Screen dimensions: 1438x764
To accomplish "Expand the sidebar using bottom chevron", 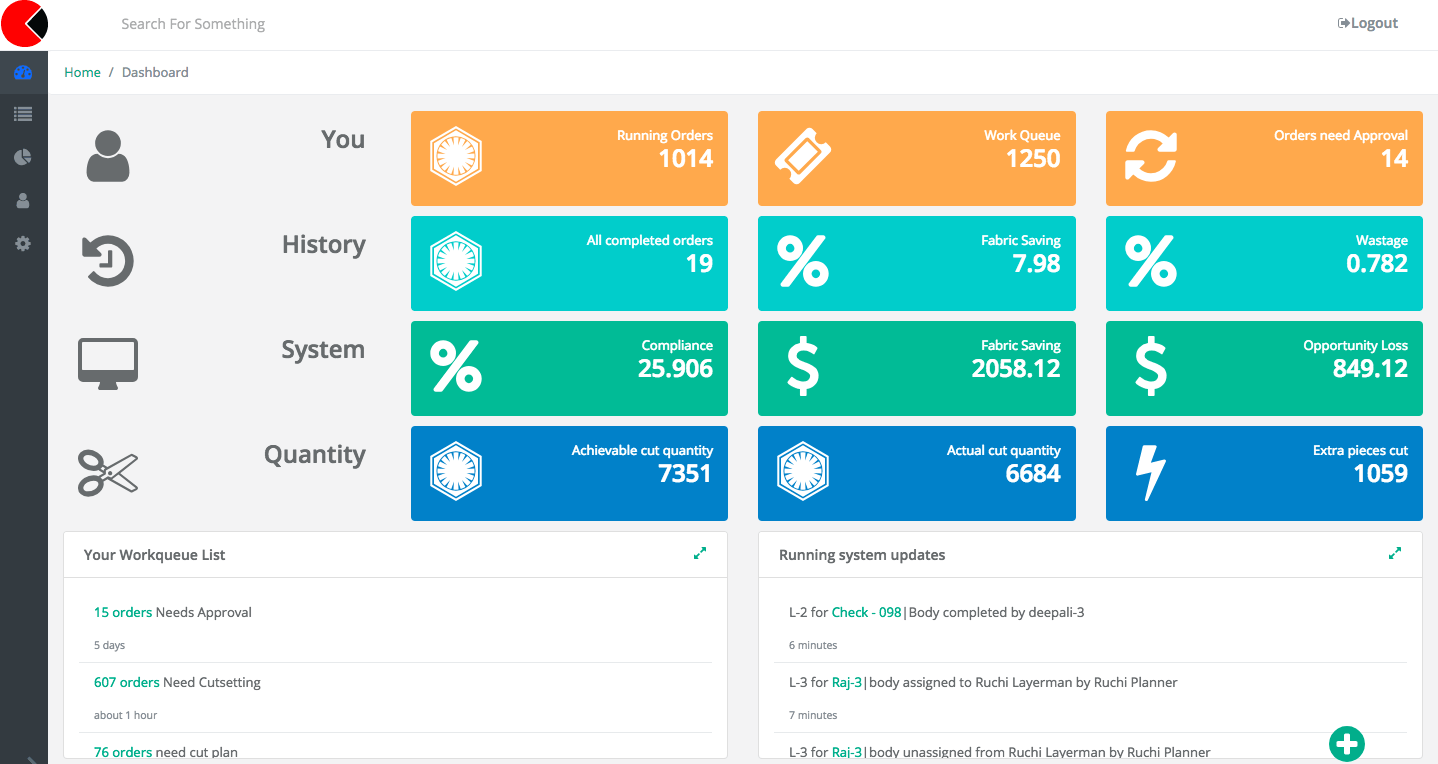I will pyautogui.click(x=31, y=758).
